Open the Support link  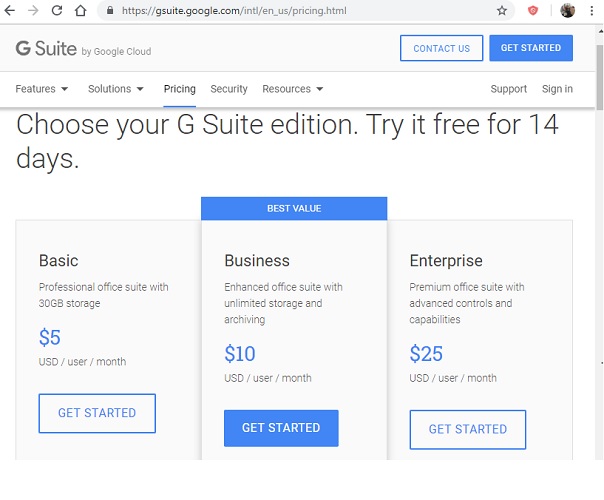[508, 89]
